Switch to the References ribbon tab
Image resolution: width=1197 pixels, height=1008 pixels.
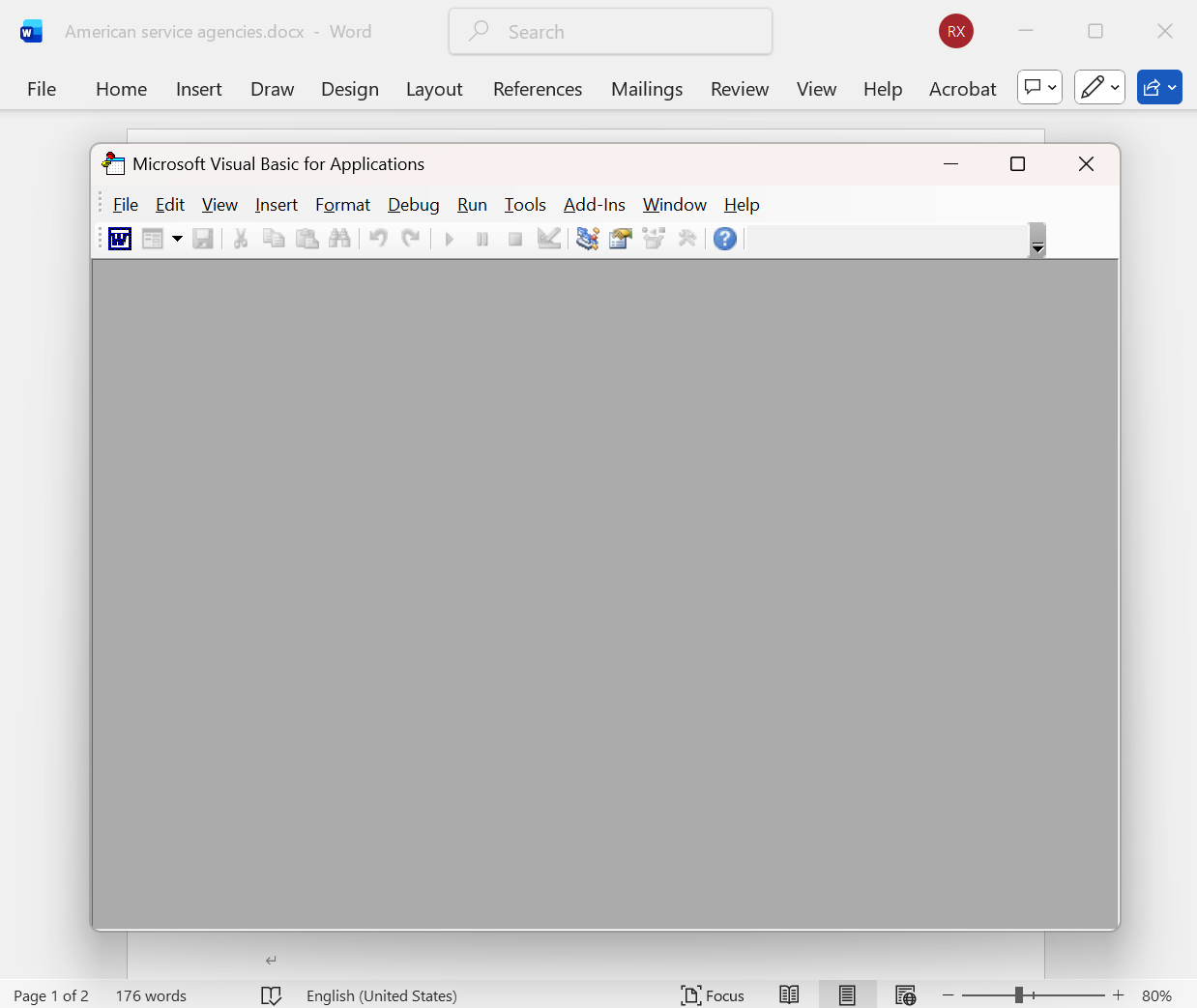(x=538, y=89)
